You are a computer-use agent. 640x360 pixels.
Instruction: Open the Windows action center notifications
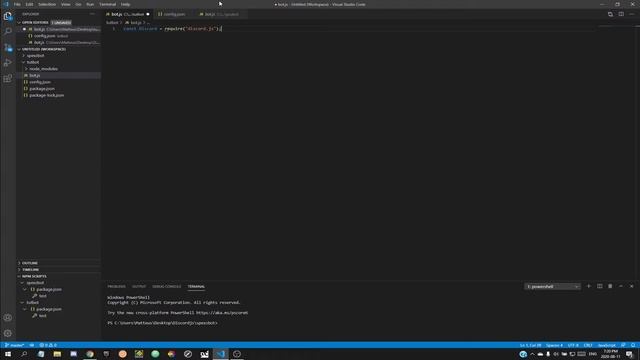point(630,354)
